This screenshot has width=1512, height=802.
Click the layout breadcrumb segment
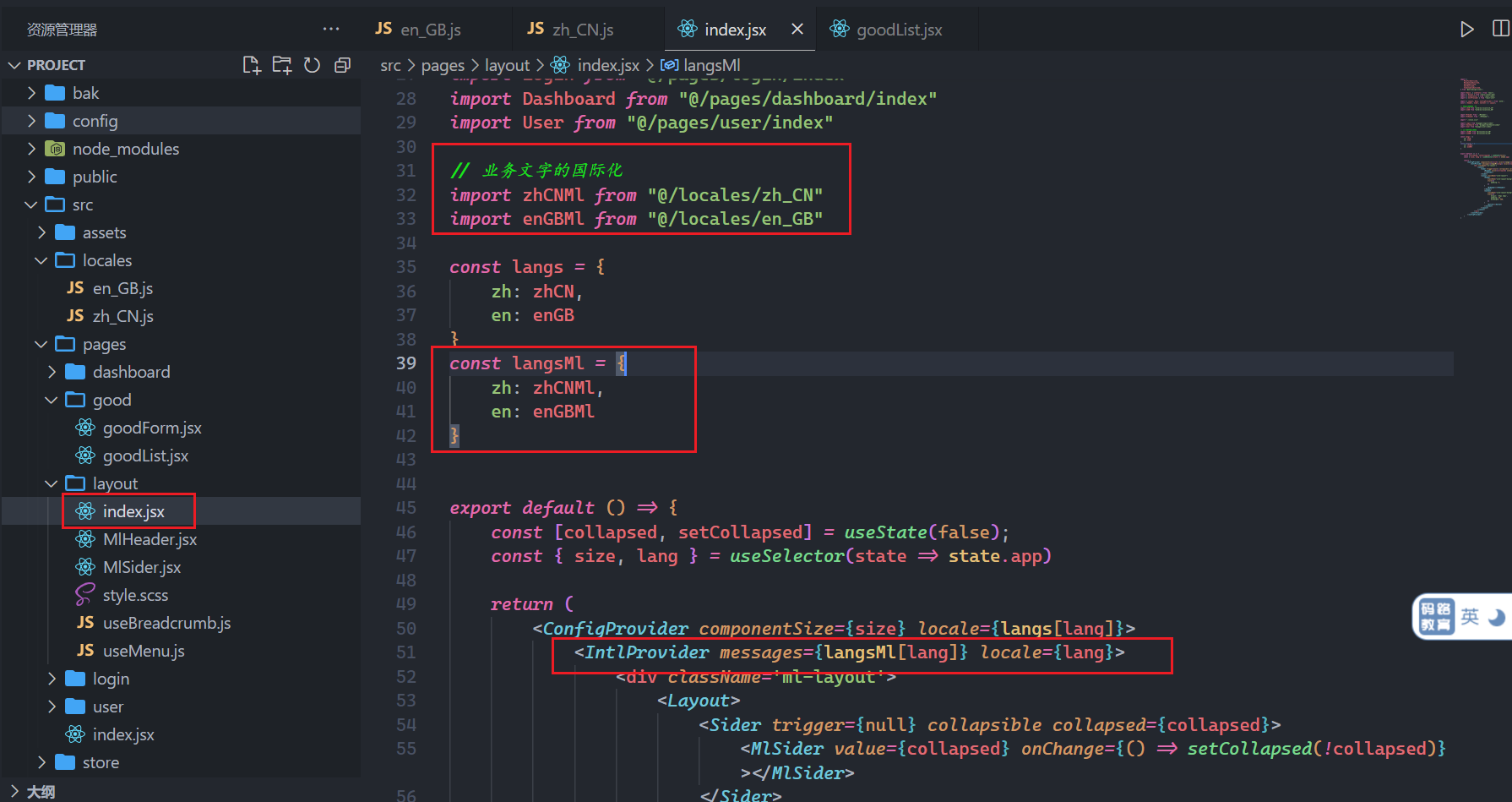tap(507, 65)
